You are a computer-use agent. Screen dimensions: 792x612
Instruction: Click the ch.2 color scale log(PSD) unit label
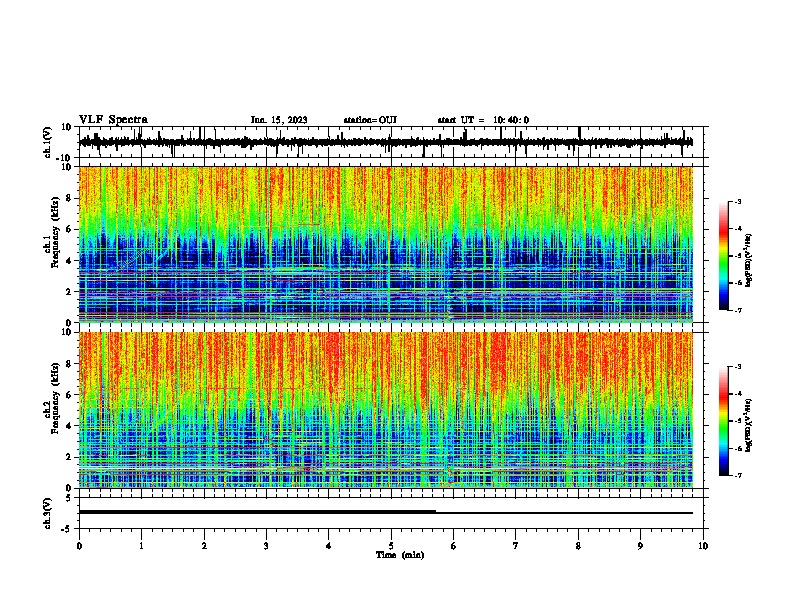click(749, 425)
